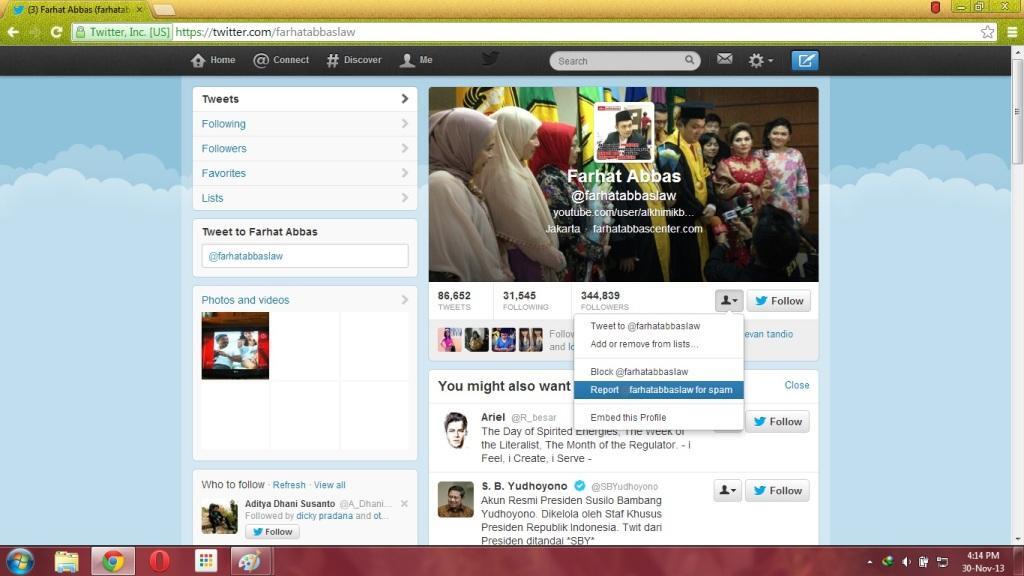Open the Me profile page
Viewport: 1024px width, 576px height.
coord(416,60)
